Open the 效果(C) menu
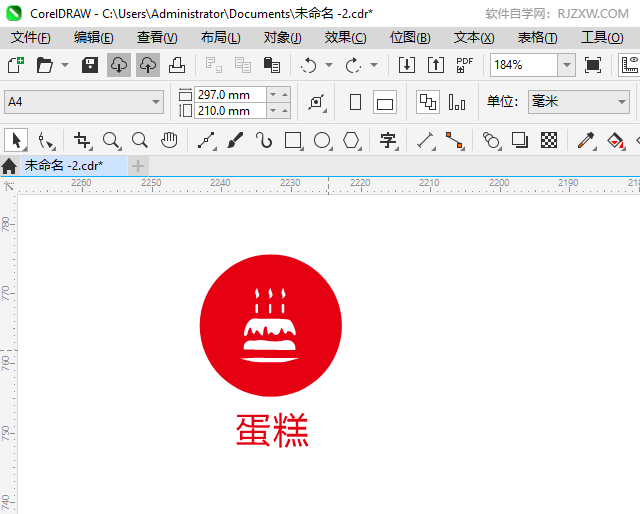Image resolution: width=640 pixels, height=514 pixels. tap(345, 38)
